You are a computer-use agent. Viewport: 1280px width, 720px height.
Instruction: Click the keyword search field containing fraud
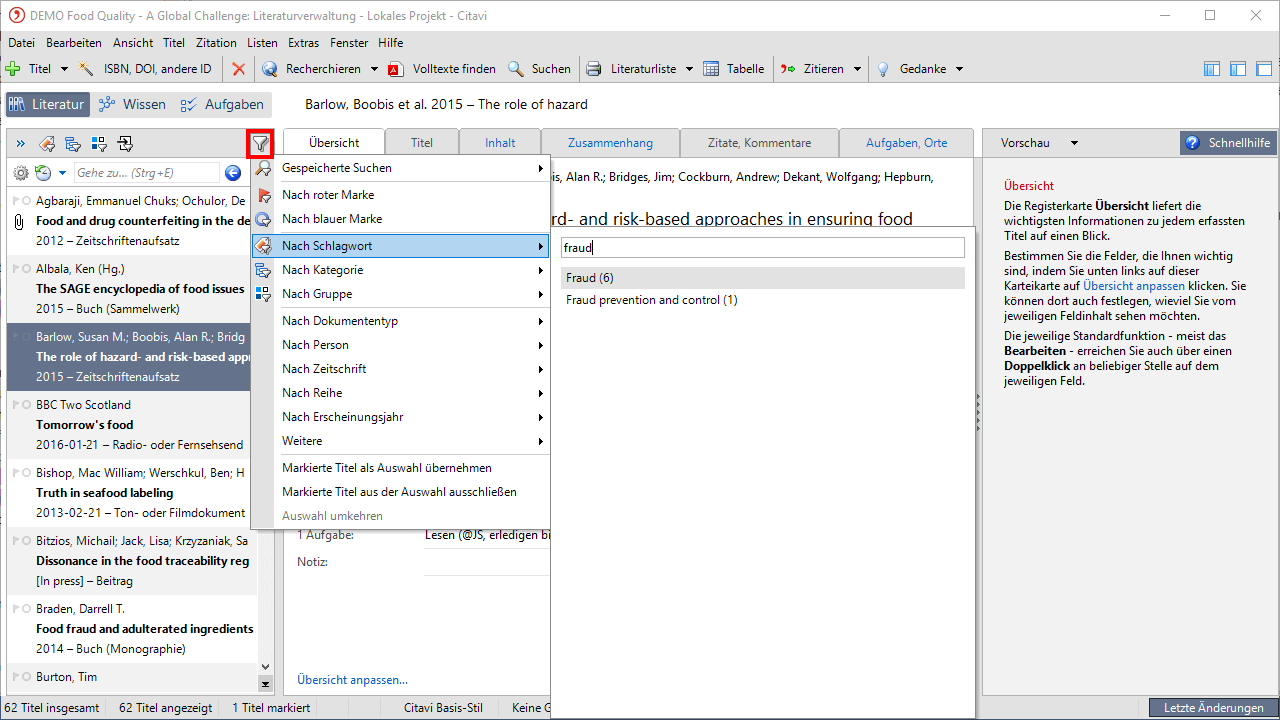click(x=762, y=247)
